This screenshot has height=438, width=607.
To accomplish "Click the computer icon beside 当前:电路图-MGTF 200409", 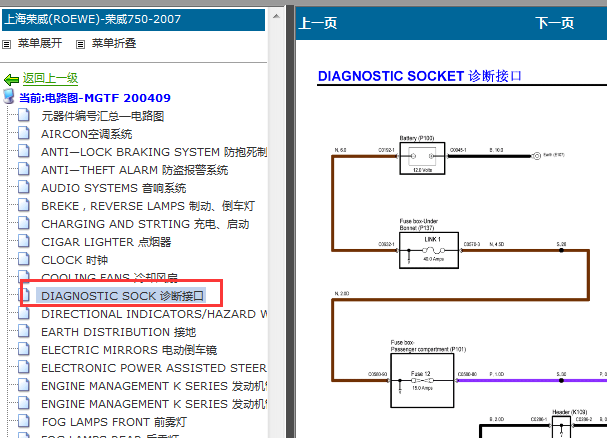I will tap(9, 97).
